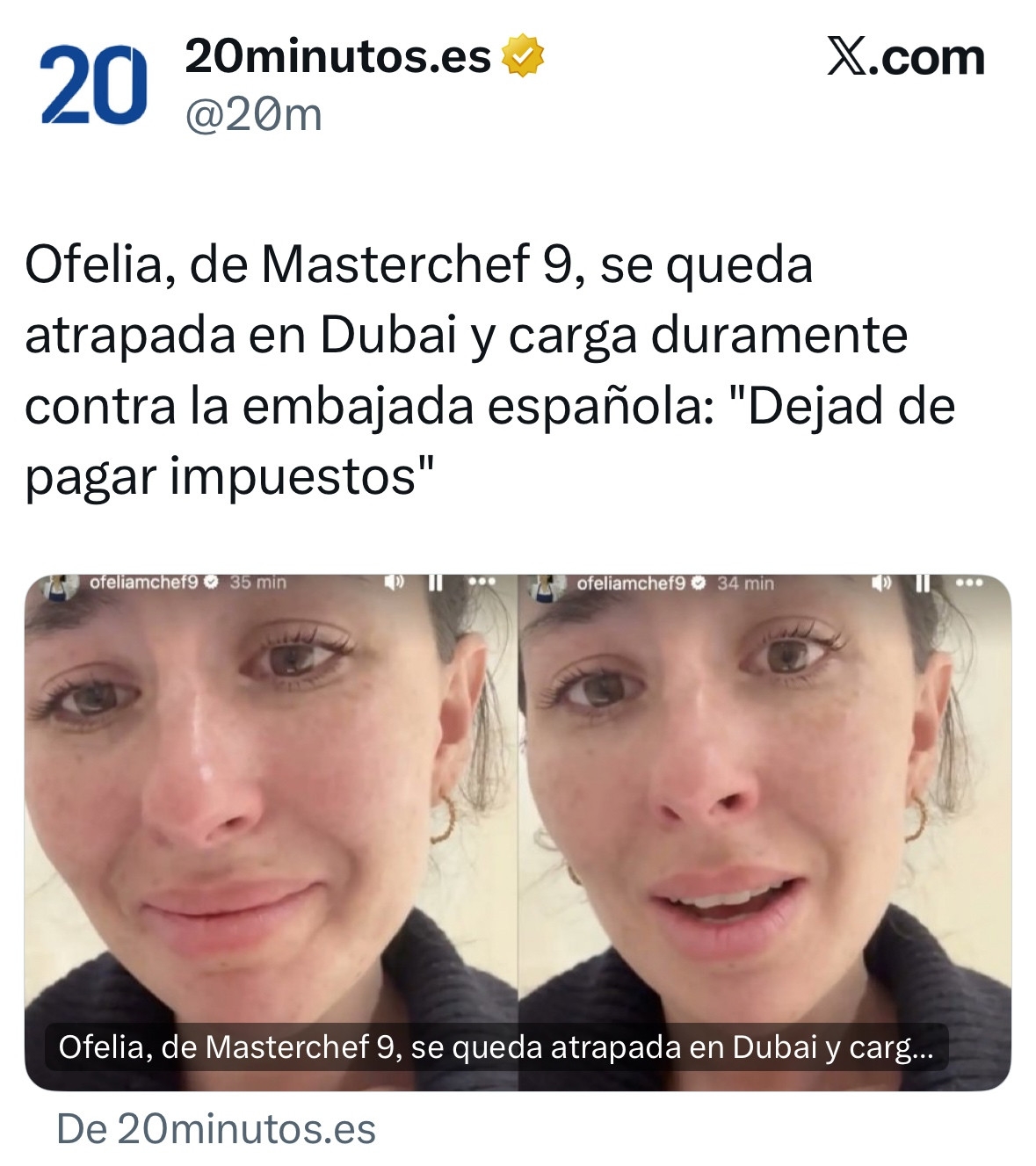Click the X.com logo text
Screen dimensions: 1036x1166
click(x=906, y=58)
